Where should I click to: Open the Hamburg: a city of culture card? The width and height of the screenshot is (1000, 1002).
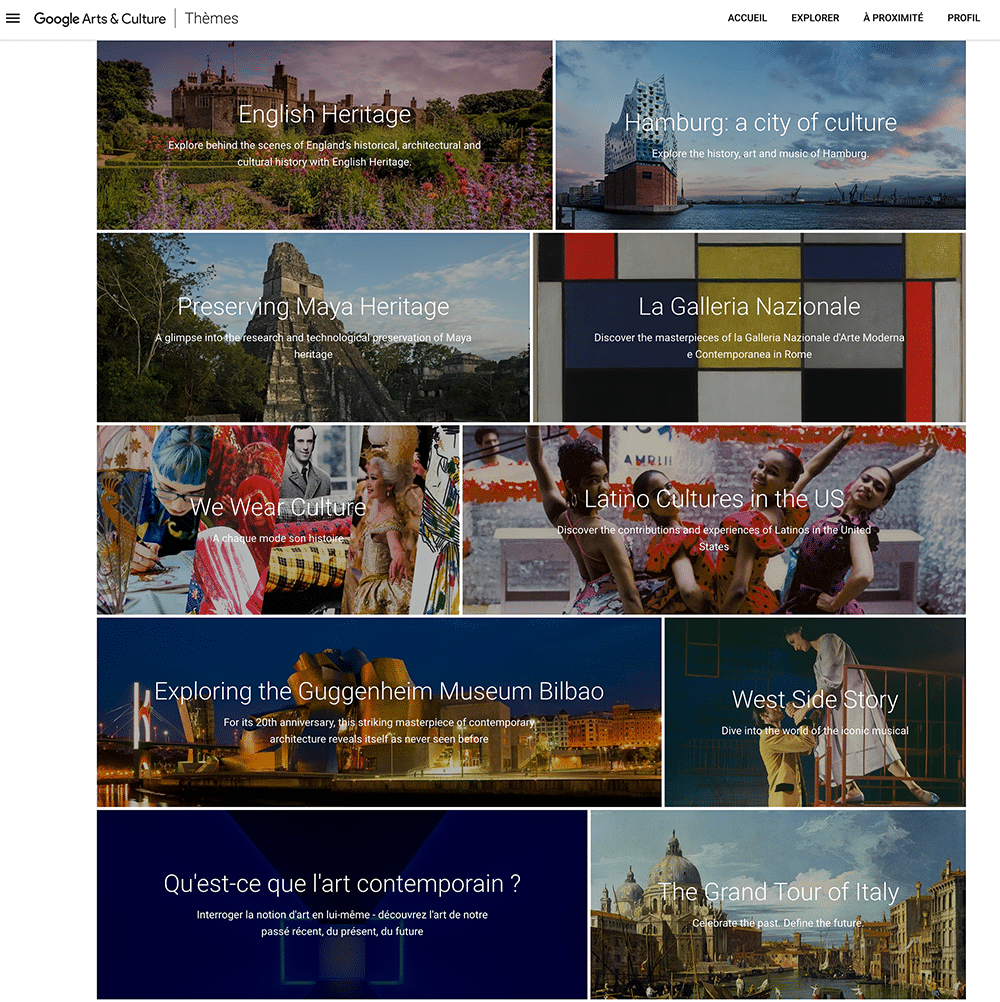(760, 135)
